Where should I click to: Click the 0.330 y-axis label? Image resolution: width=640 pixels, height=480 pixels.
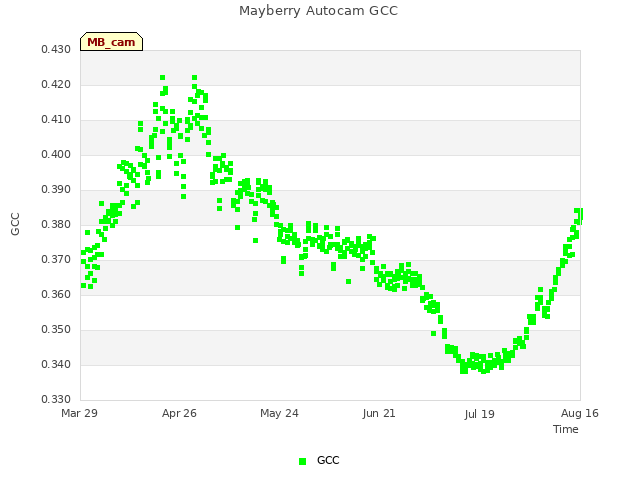click(x=56, y=400)
